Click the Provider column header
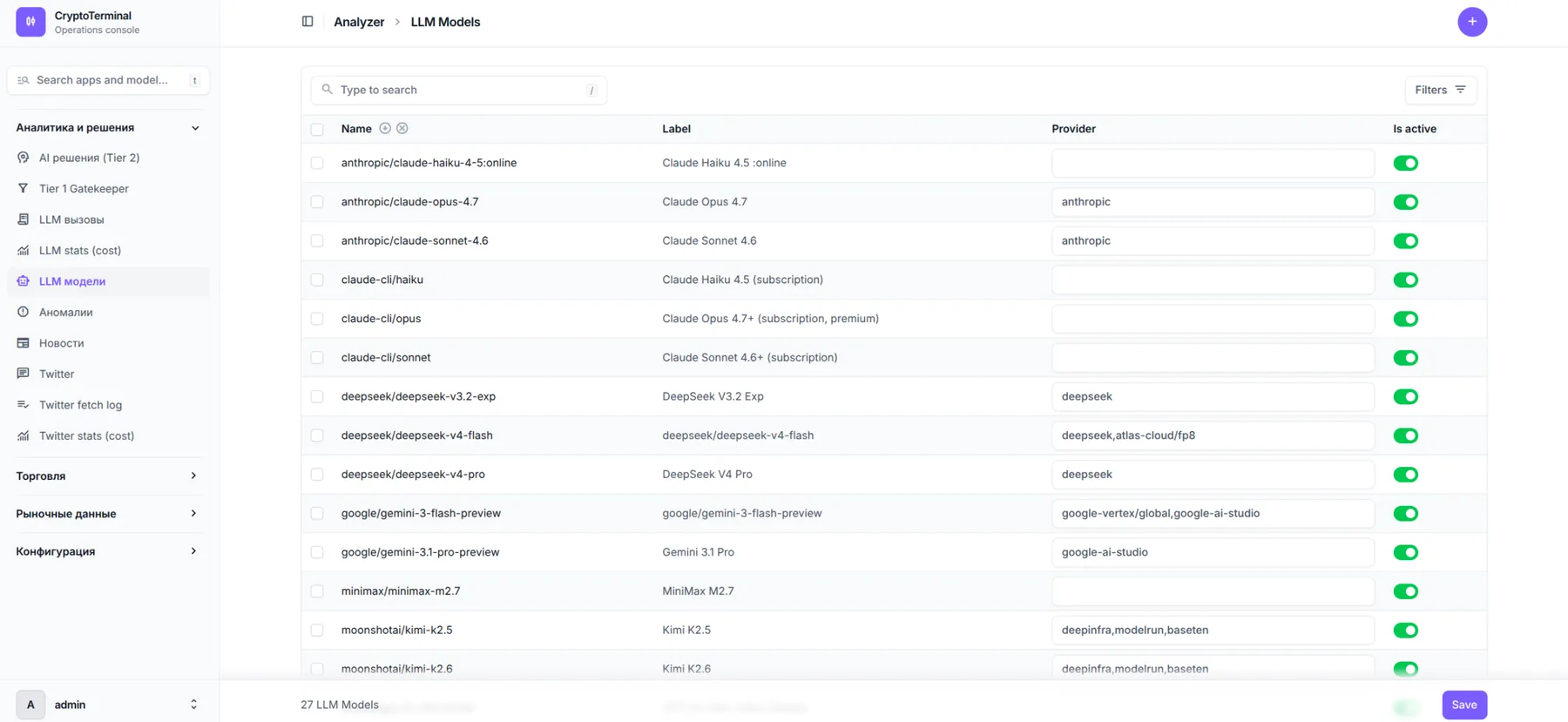 point(1073,129)
